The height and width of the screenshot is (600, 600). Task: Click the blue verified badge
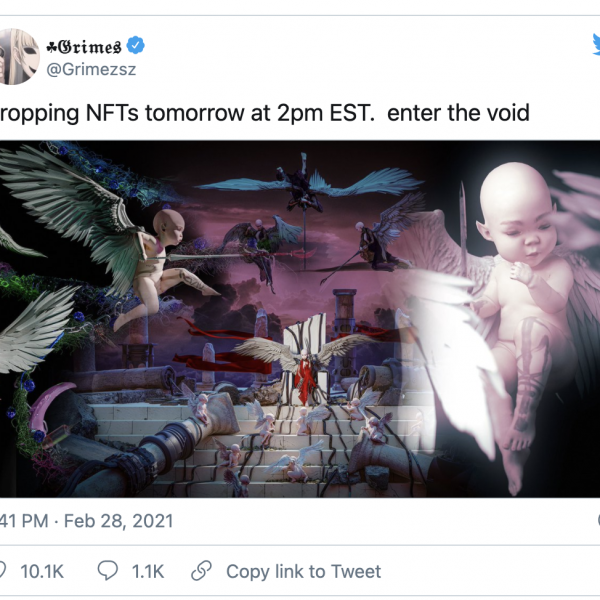pos(135,45)
